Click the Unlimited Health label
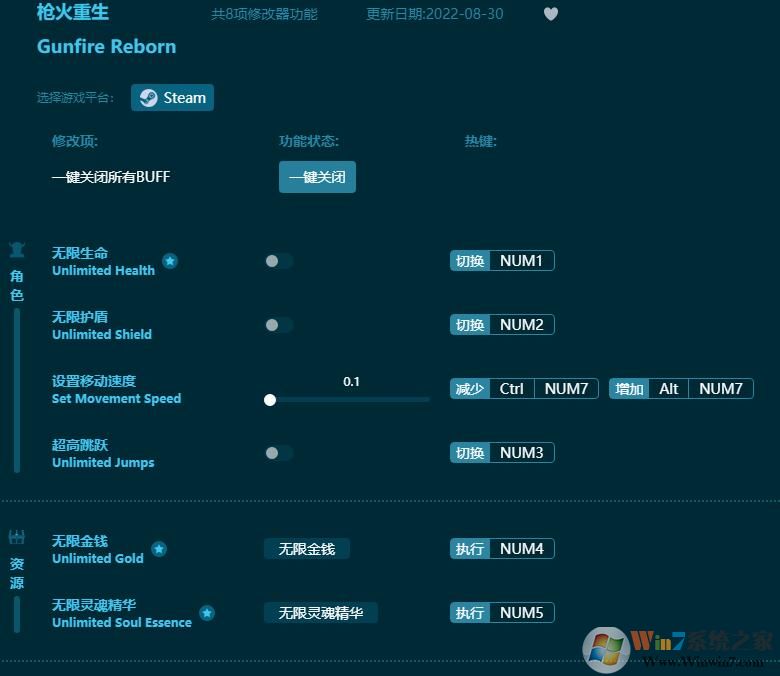This screenshot has height=676, width=780. [103, 270]
